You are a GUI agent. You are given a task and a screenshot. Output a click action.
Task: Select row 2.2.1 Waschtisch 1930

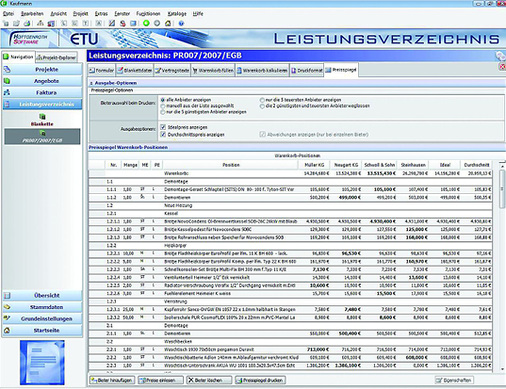click(290, 349)
